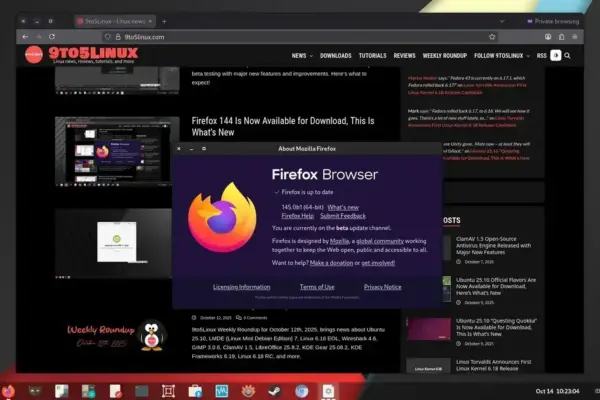This screenshot has height=400, width=600.
Task: Open Ubuntu 25.10 Questing Quokka post
Action: point(496,327)
